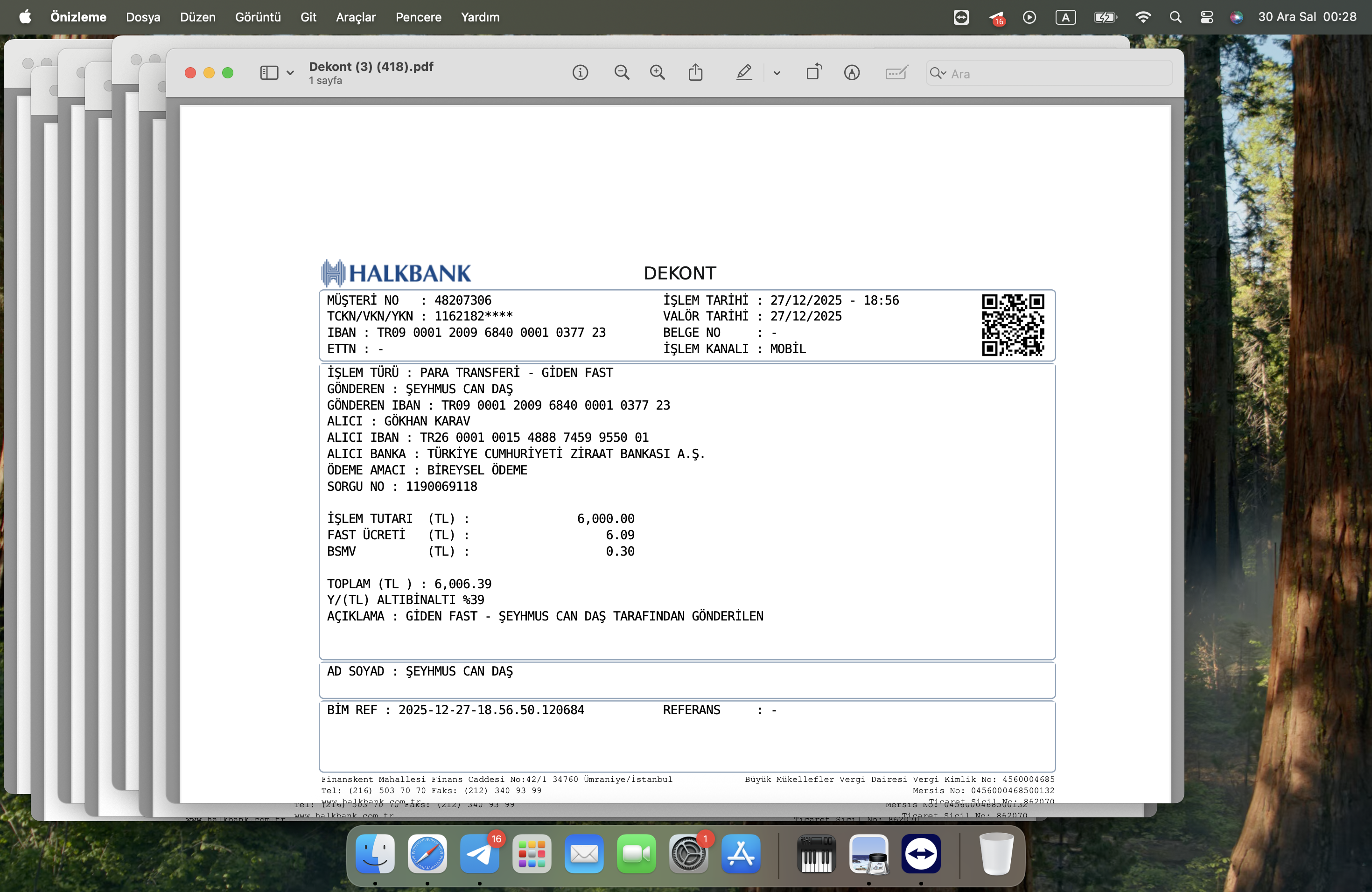Open the Pencere menu
Viewport: 1372px width, 892px height.
(x=419, y=17)
